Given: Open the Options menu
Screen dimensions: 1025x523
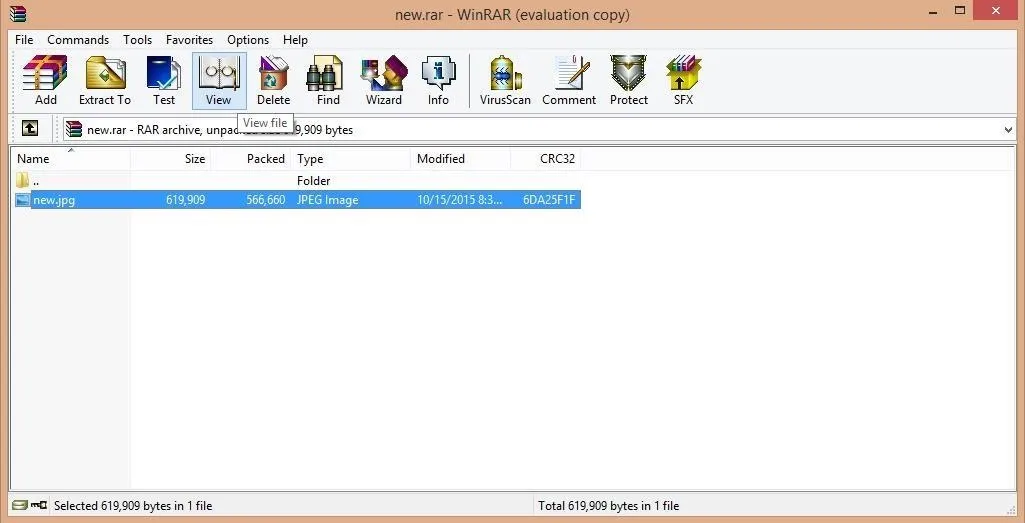Looking at the screenshot, I should [x=248, y=40].
